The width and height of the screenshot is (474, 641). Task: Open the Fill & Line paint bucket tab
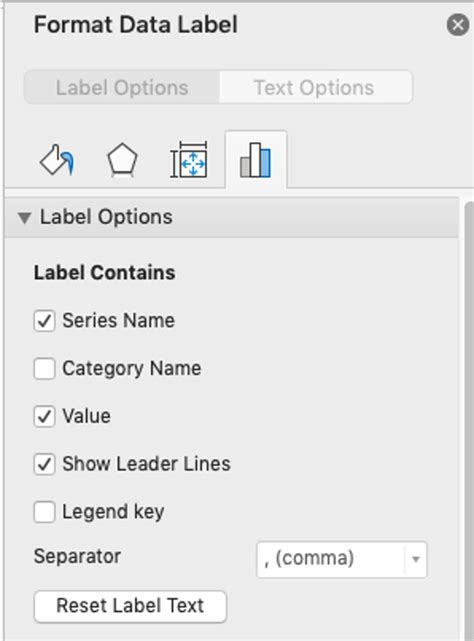57,160
